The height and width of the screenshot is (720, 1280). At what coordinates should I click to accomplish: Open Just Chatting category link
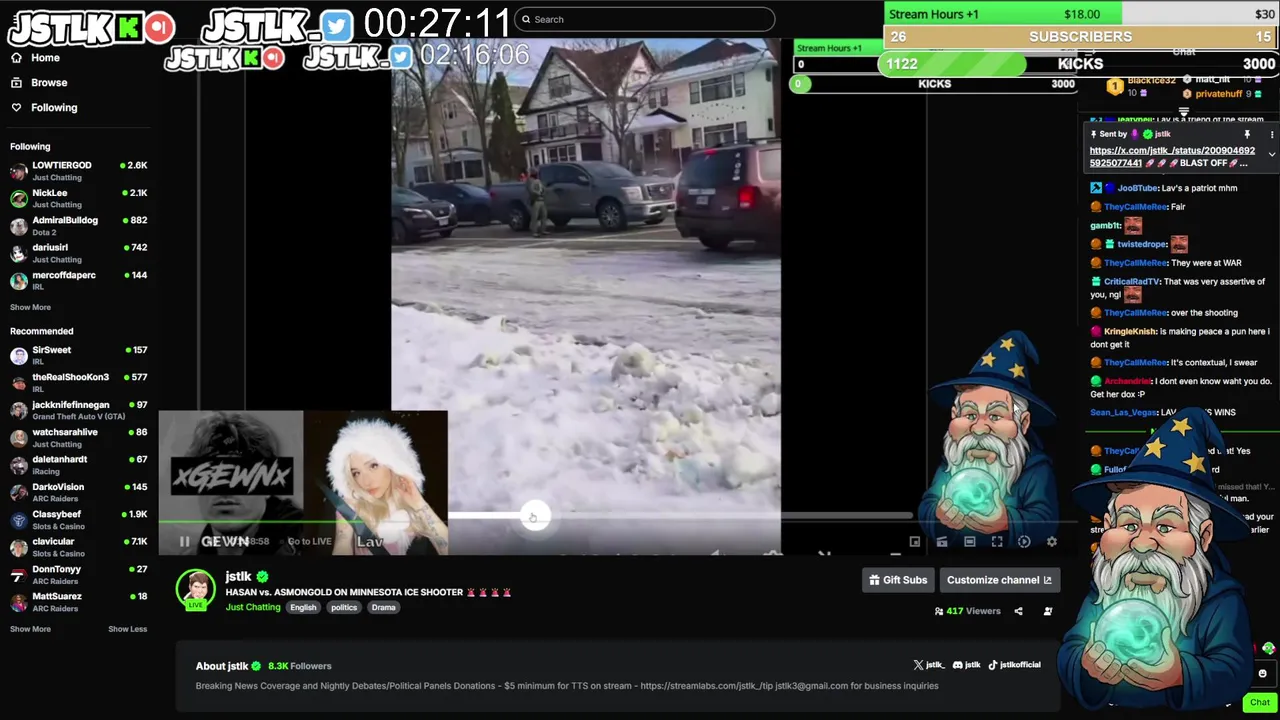click(x=253, y=608)
